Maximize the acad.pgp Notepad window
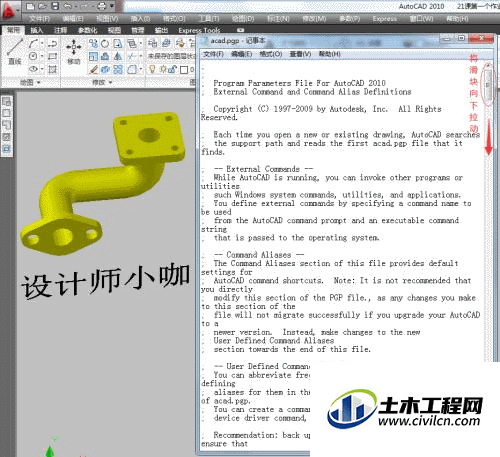 (x=461, y=38)
